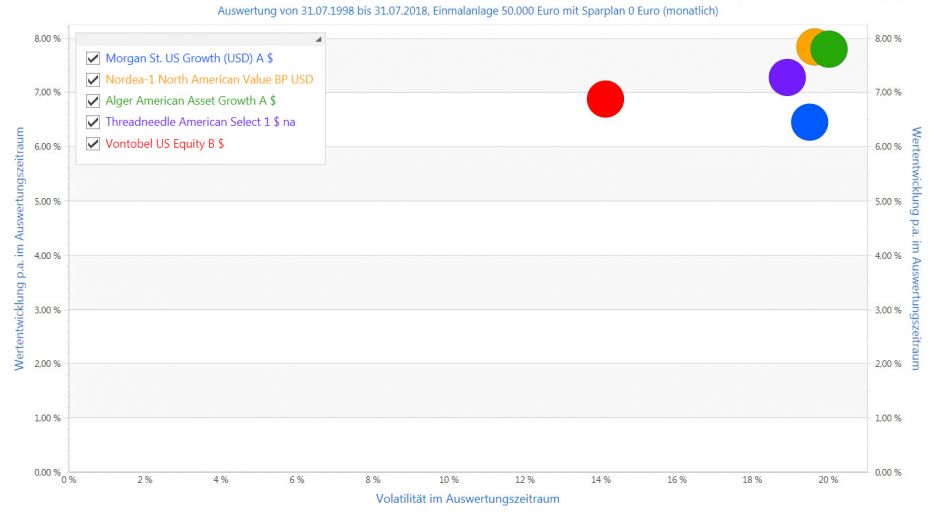Uncheck Nordea-1 North American Value checkbox
This screenshot has height=516, width=940.
[x=93, y=79]
